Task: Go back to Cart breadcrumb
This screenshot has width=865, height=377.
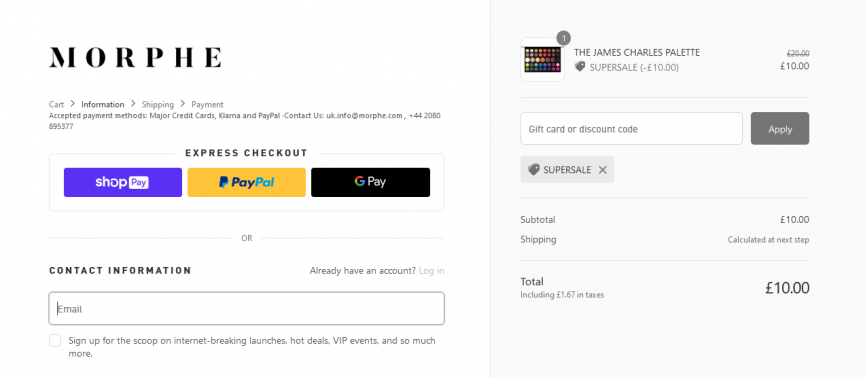Action: 56,104
